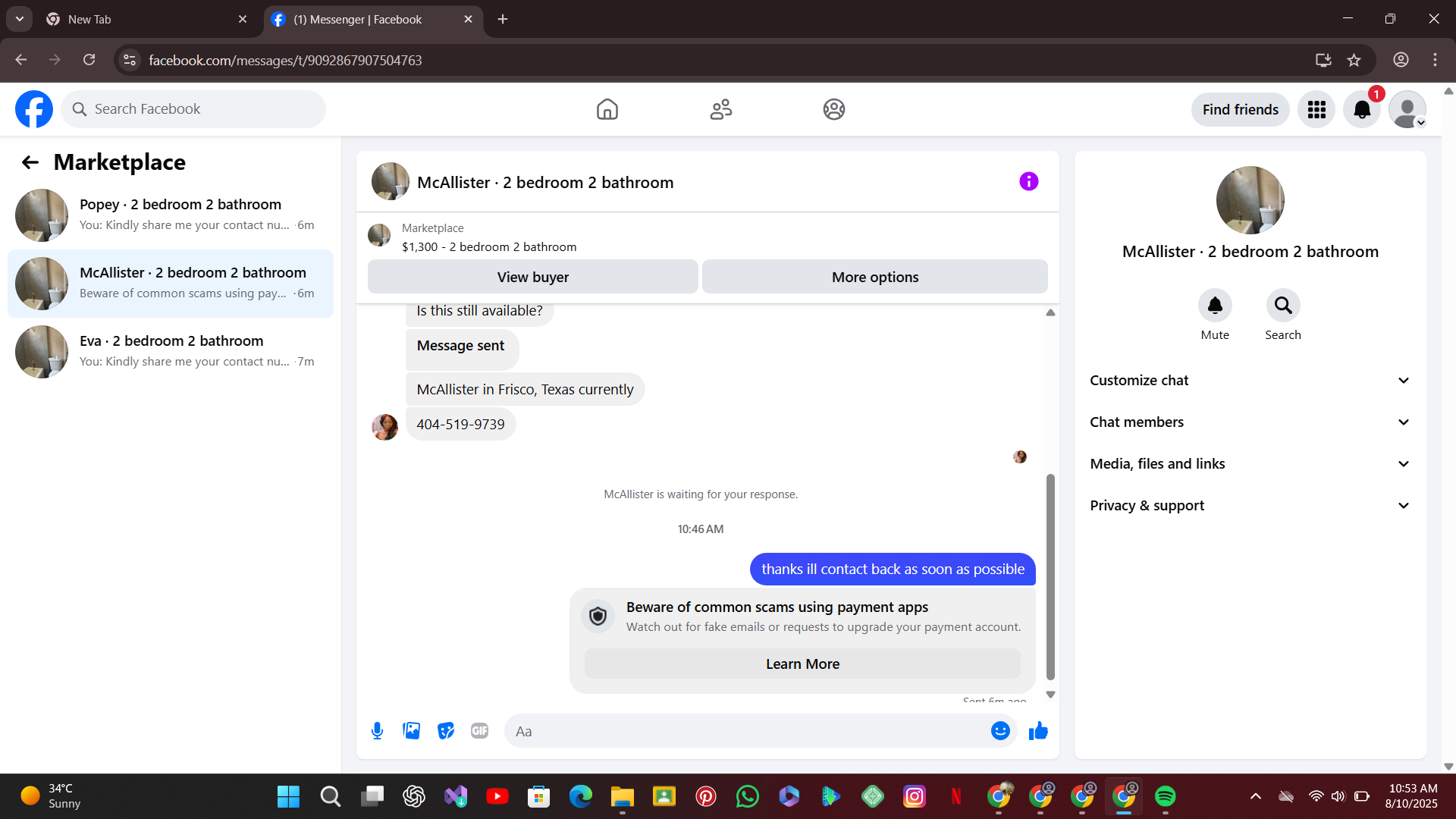The image size is (1456, 819).
Task: Open a new browser tab
Action: pyautogui.click(x=503, y=19)
